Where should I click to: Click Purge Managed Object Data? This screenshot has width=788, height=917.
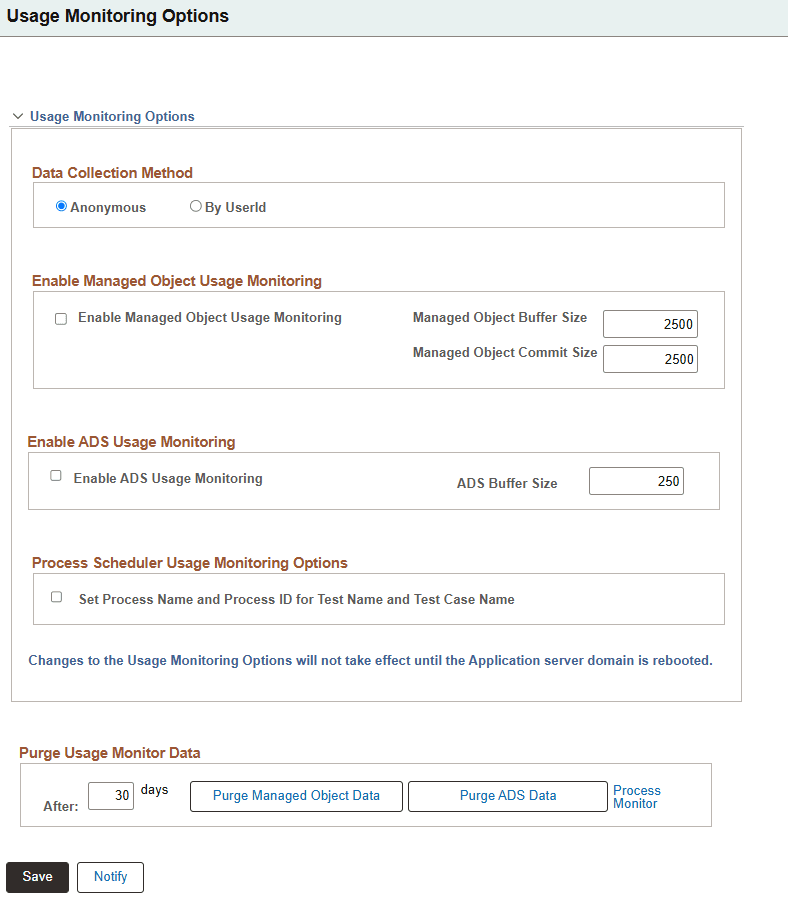point(296,796)
